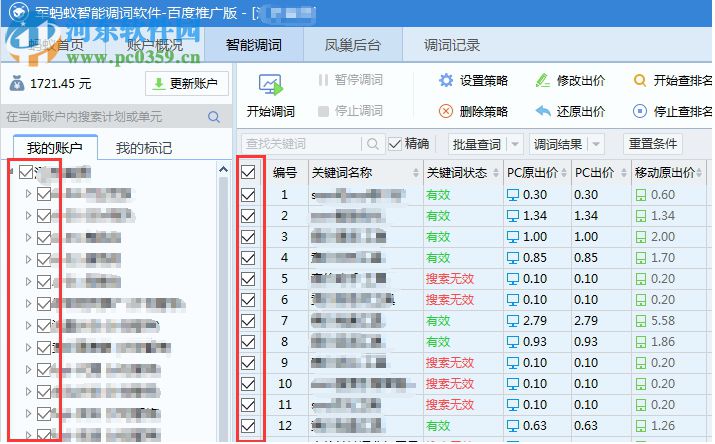This screenshot has height=444, width=715.
Task: Select the My Account (我的账户) tab
Action: coord(55,148)
